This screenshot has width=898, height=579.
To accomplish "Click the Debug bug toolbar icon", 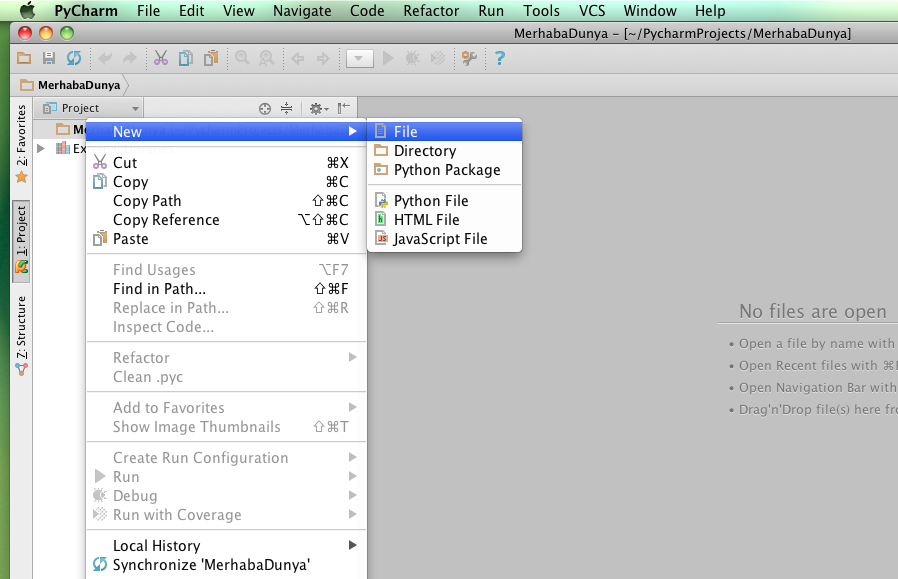I will 412,58.
